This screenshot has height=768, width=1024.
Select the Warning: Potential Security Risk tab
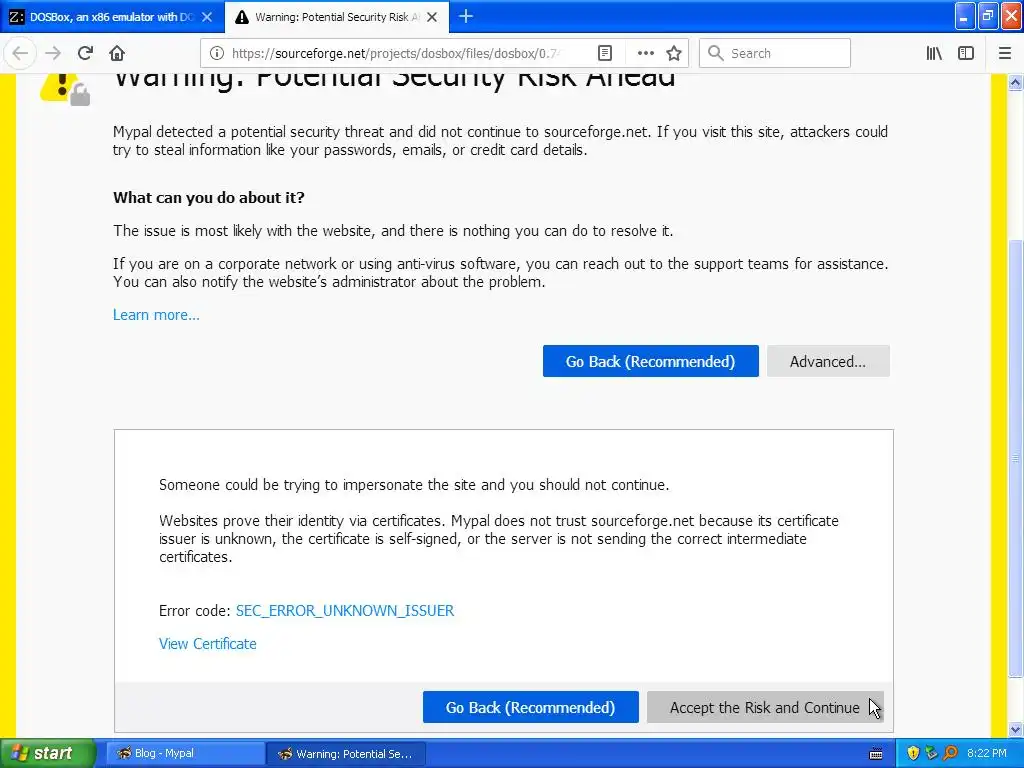click(337, 17)
